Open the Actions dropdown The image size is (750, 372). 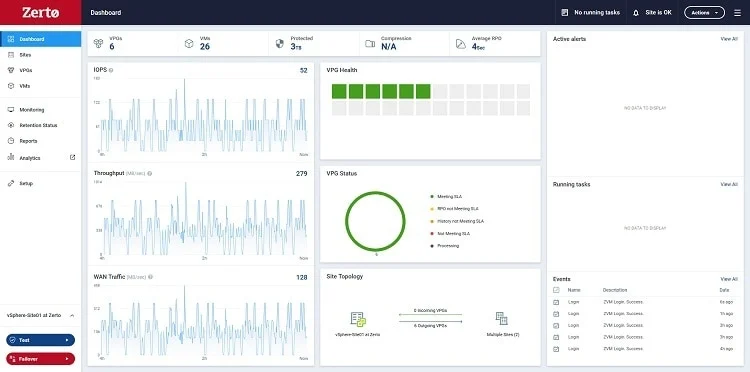[704, 13]
